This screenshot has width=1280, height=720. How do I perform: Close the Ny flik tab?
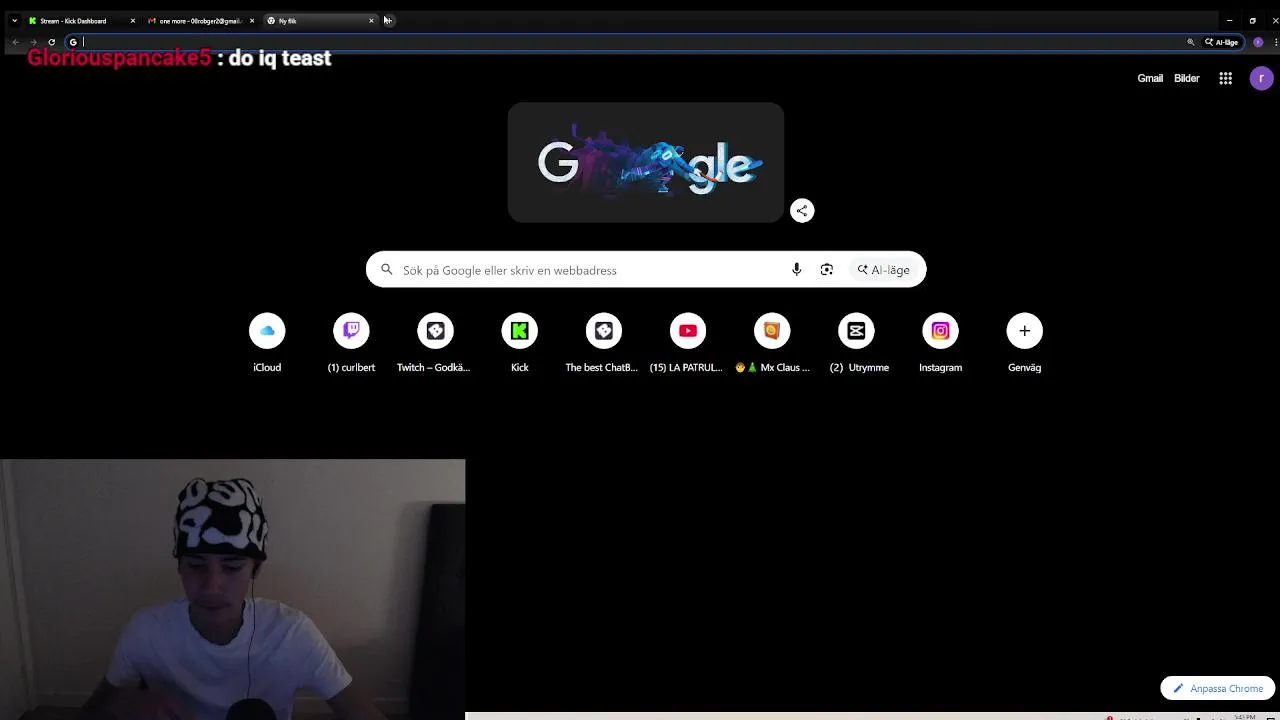click(x=371, y=20)
